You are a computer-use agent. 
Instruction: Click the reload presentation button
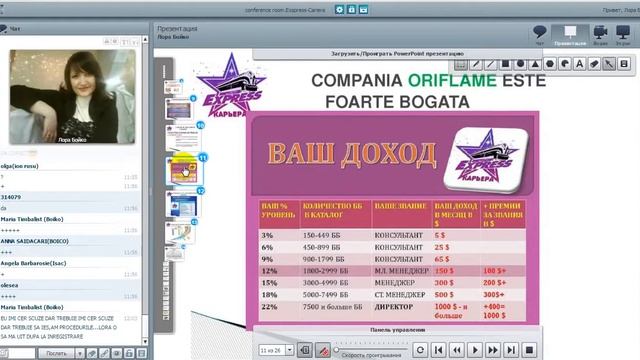click(420, 350)
